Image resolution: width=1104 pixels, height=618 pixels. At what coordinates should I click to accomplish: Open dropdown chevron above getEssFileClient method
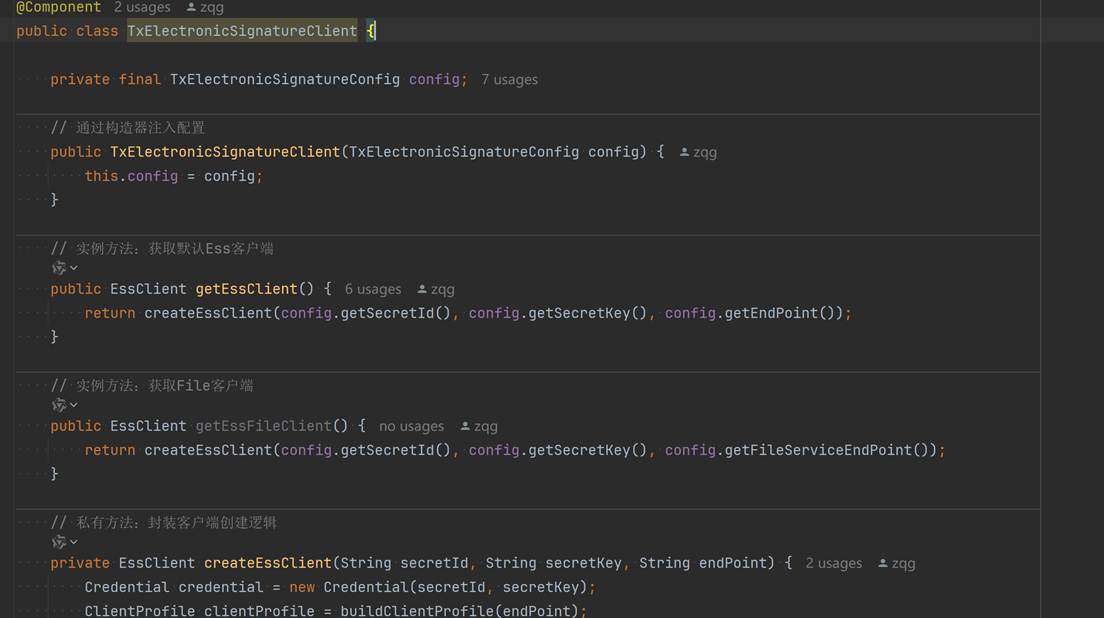click(74, 405)
